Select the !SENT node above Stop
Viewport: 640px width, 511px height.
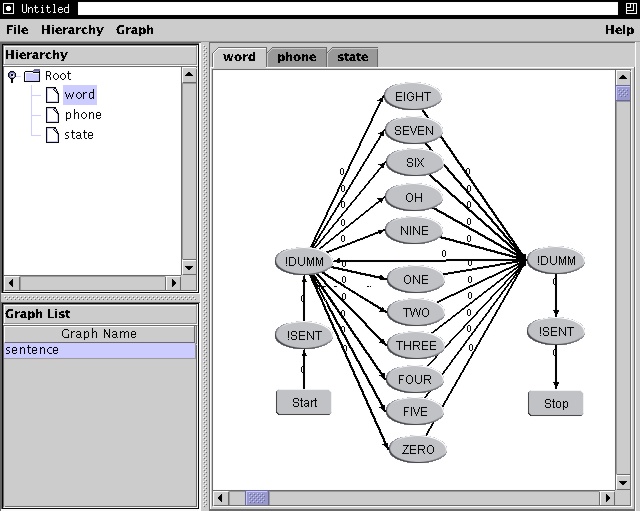[x=556, y=331]
